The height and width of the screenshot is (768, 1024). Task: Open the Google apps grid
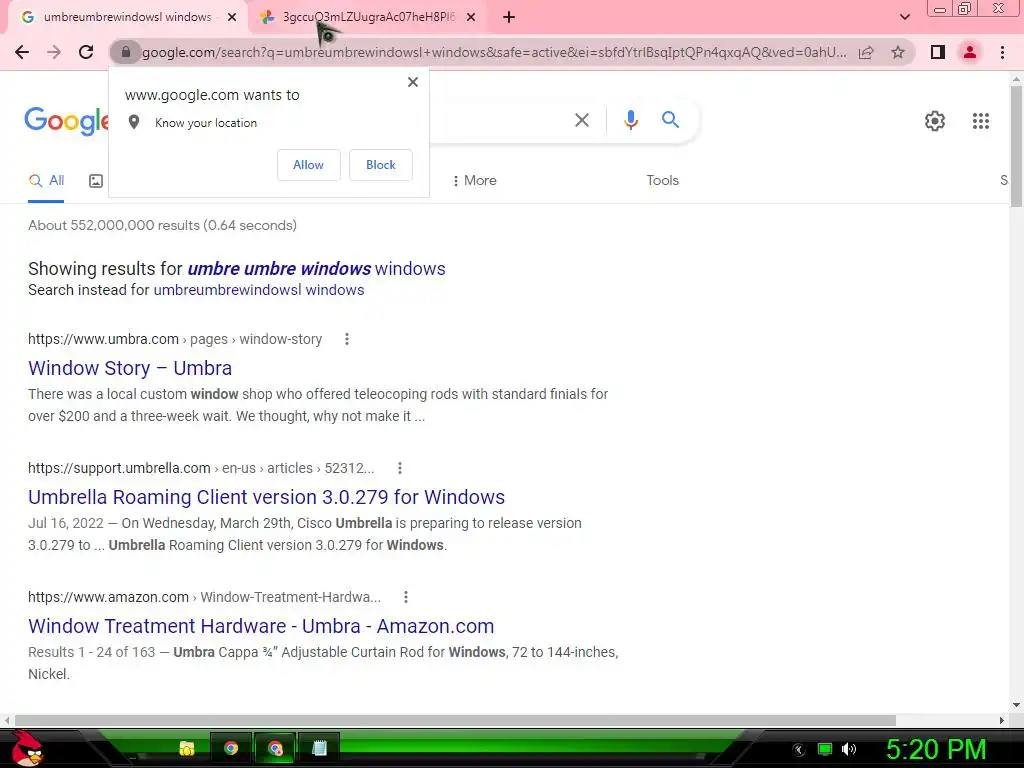(981, 121)
